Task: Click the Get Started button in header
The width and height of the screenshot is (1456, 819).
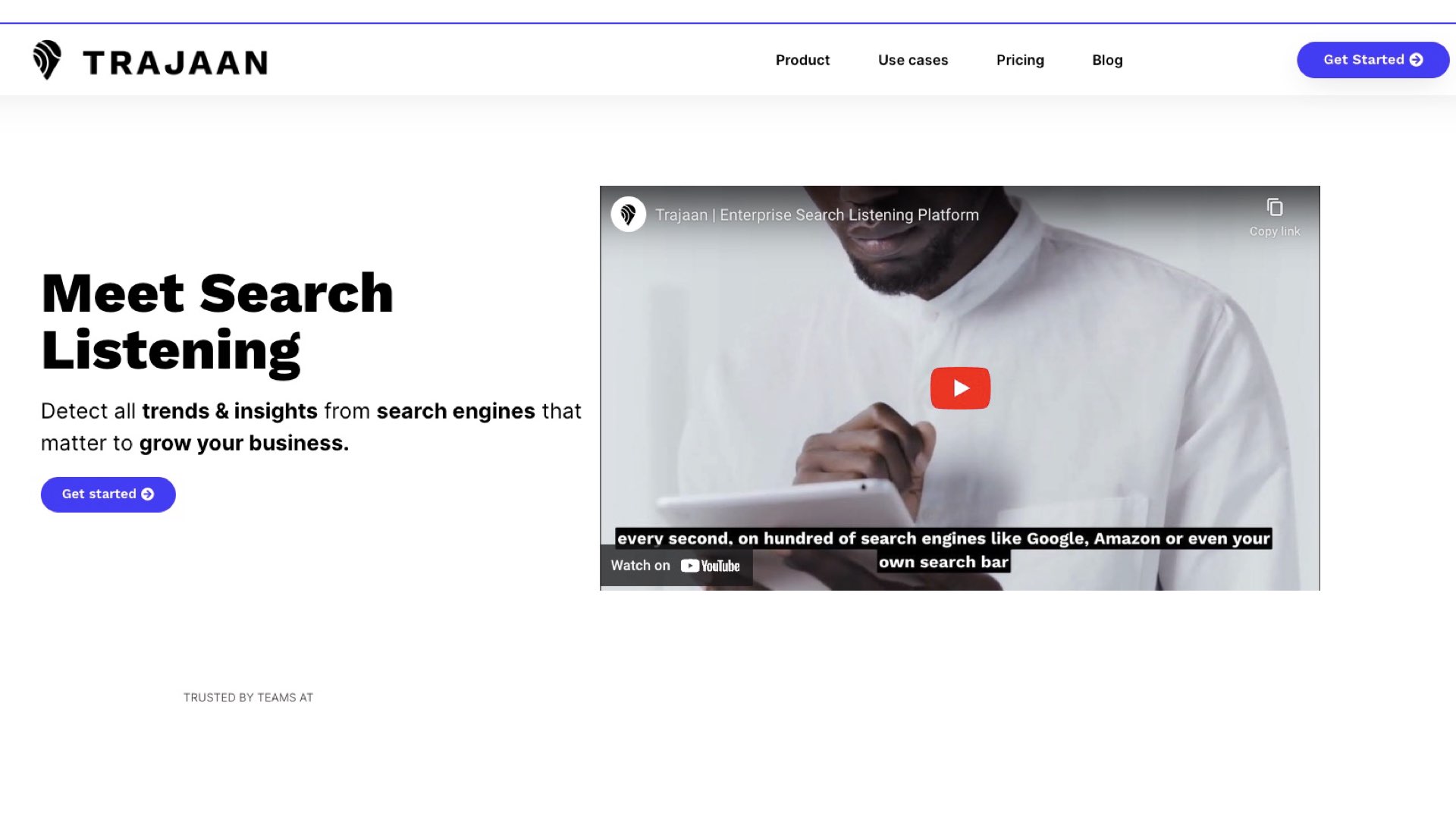Action: pyautogui.click(x=1373, y=60)
